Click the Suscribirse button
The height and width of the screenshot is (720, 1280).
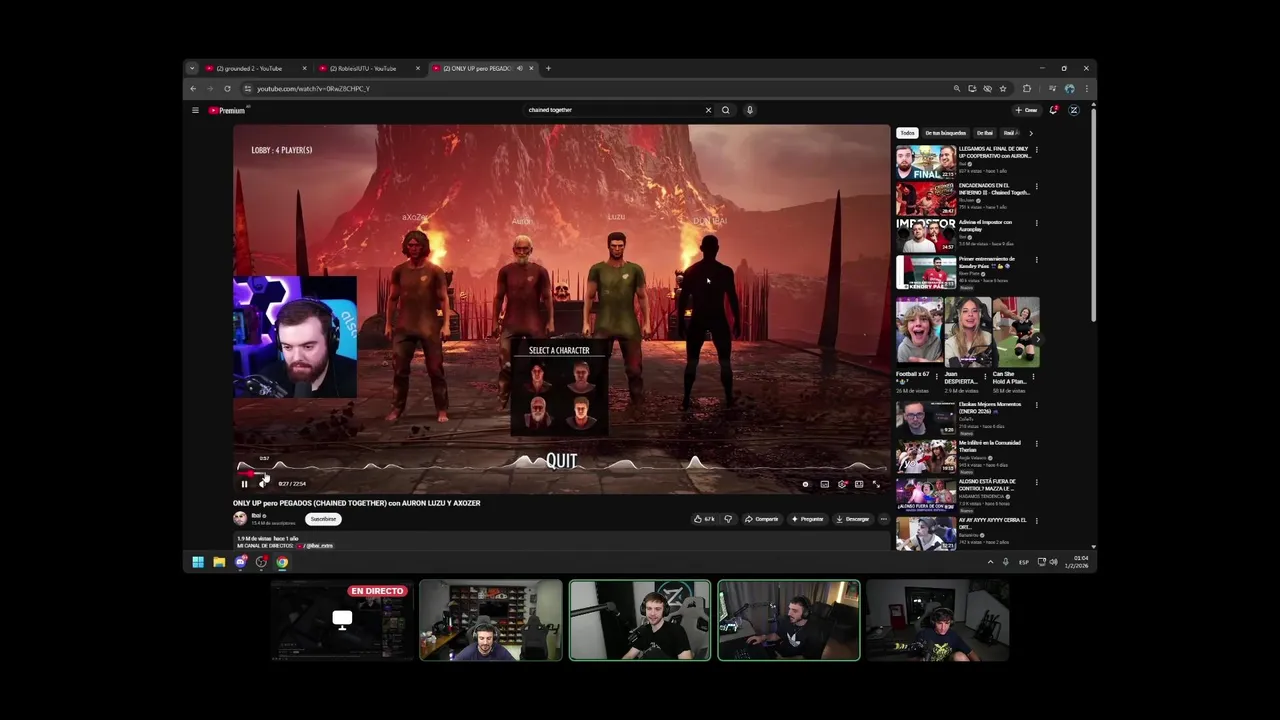click(323, 519)
